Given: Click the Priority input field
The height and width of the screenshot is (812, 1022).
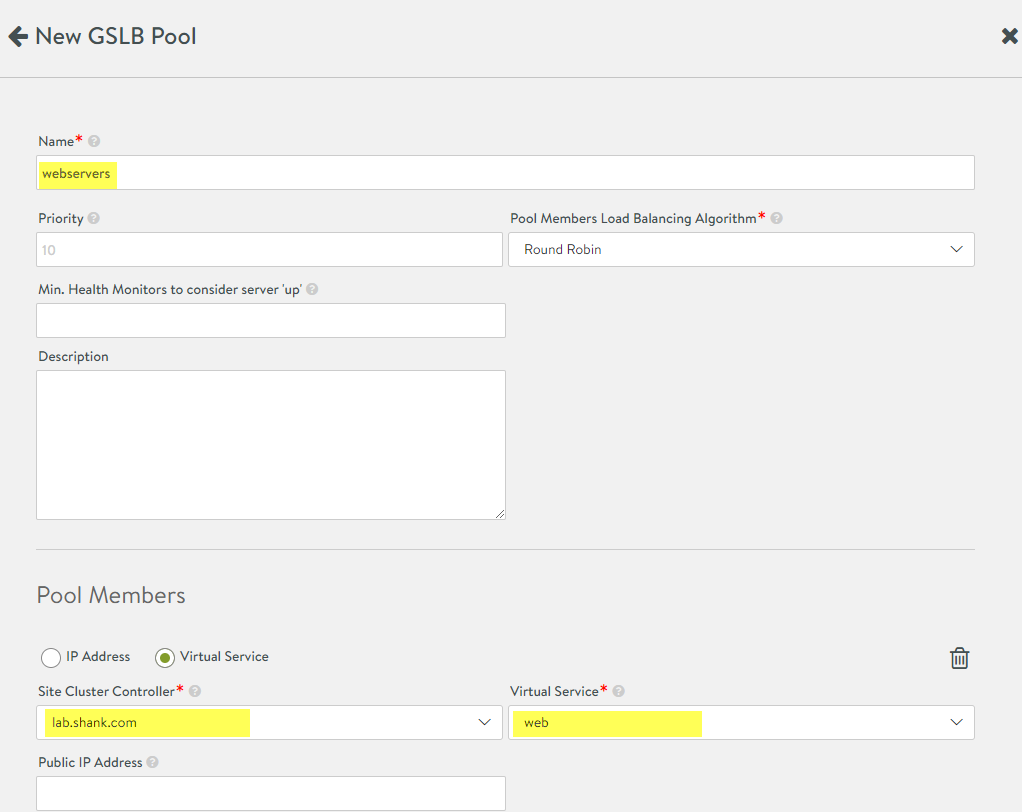Looking at the screenshot, I should (269, 250).
